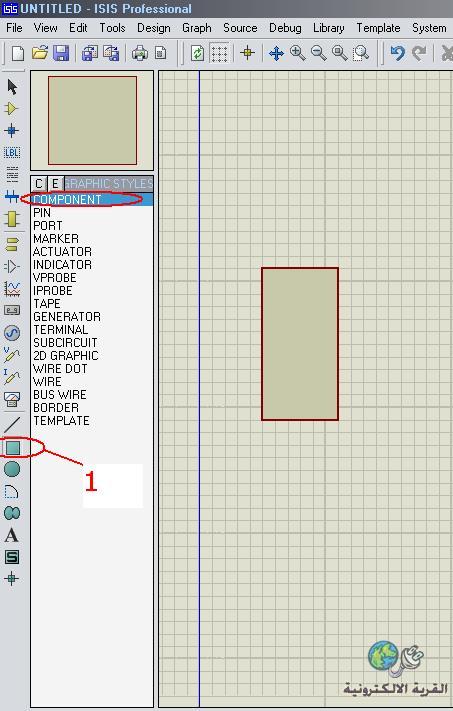The height and width of the screenshot is (711, 453).
Task: Click the 'E' edit style button
Action: click(x=55, y=184)
